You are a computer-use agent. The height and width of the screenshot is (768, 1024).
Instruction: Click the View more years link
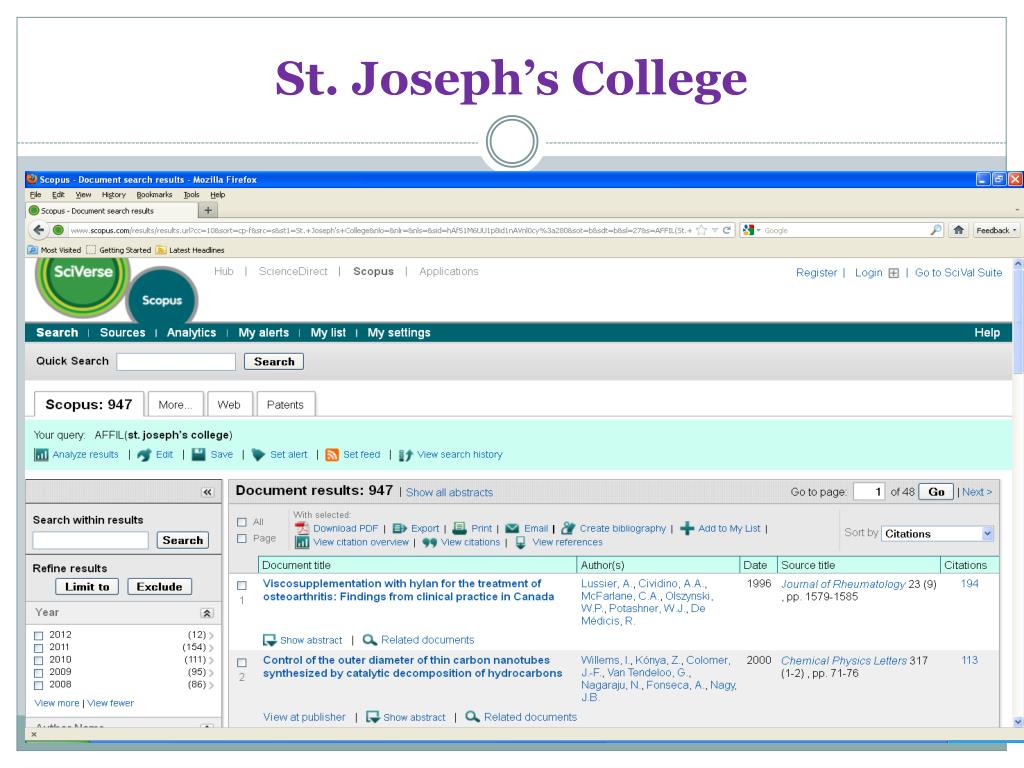pos(57,703)
